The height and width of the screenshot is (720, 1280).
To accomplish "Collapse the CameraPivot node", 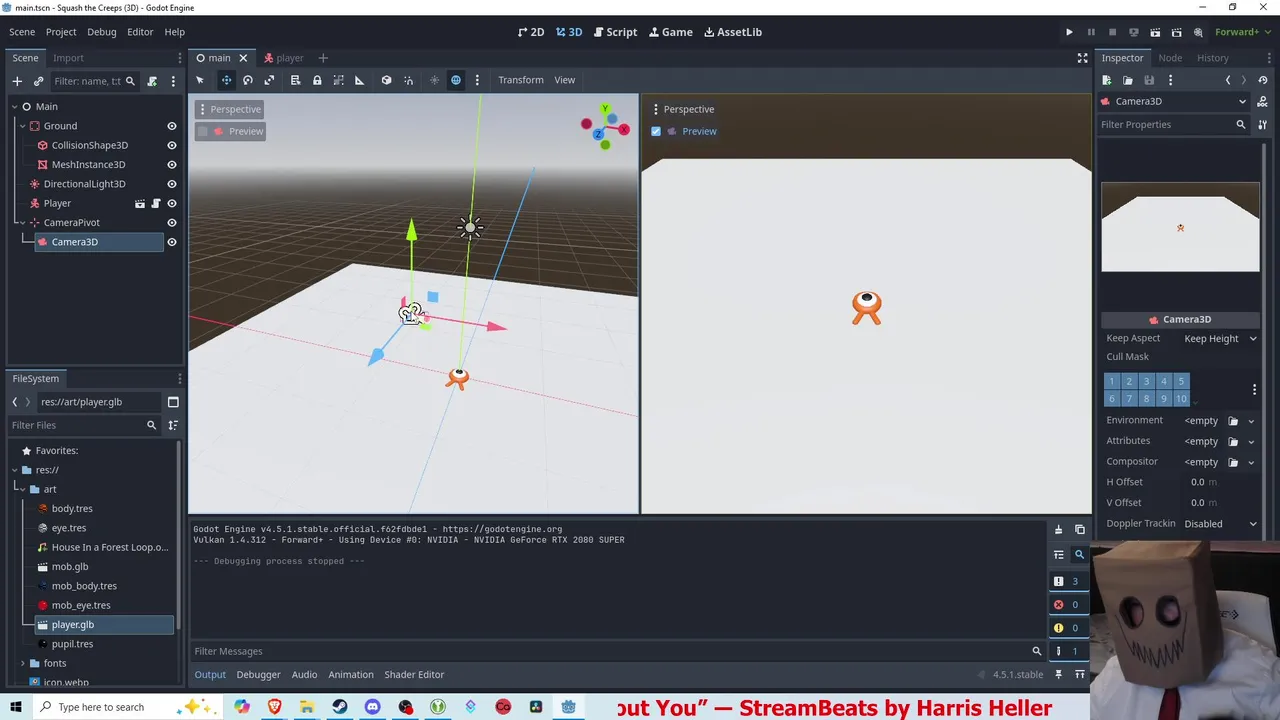I will point(22,223).
